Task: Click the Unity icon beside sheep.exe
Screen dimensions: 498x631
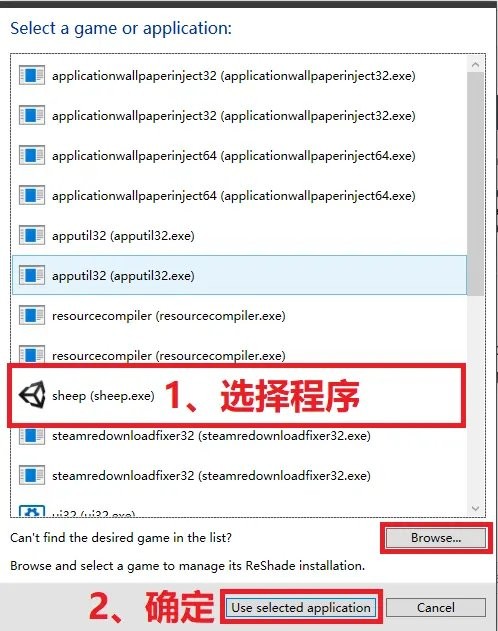Action: pyautogui.click(x=32, y=395)
